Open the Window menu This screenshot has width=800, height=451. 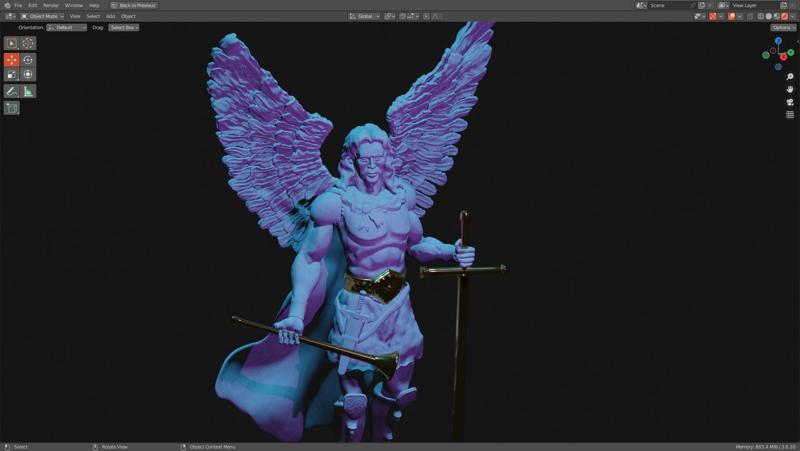73,5
